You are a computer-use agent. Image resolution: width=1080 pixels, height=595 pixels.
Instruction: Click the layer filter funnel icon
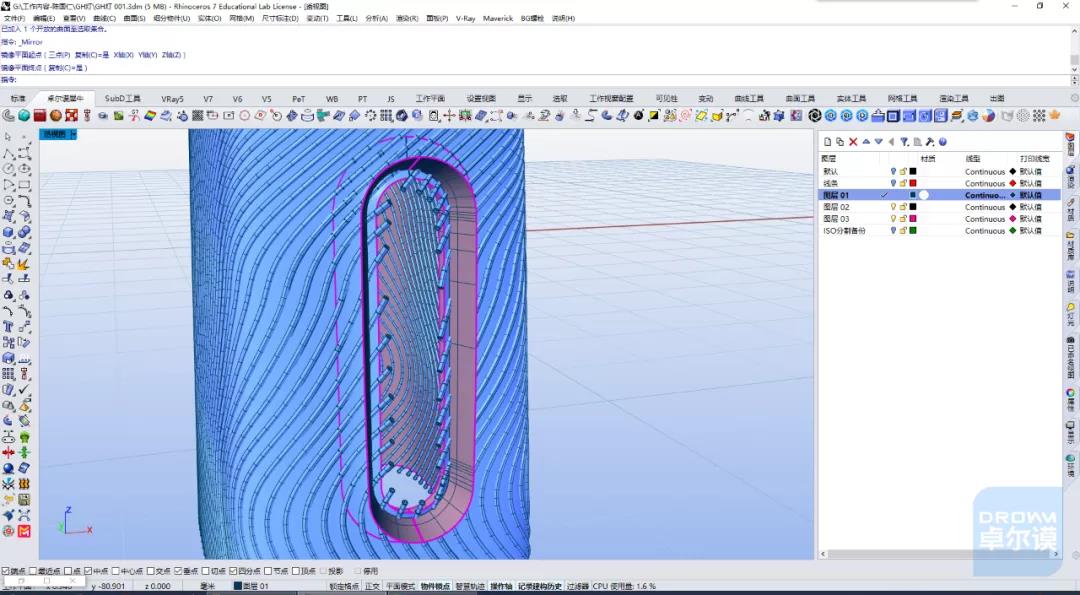(x=904, y=142)
